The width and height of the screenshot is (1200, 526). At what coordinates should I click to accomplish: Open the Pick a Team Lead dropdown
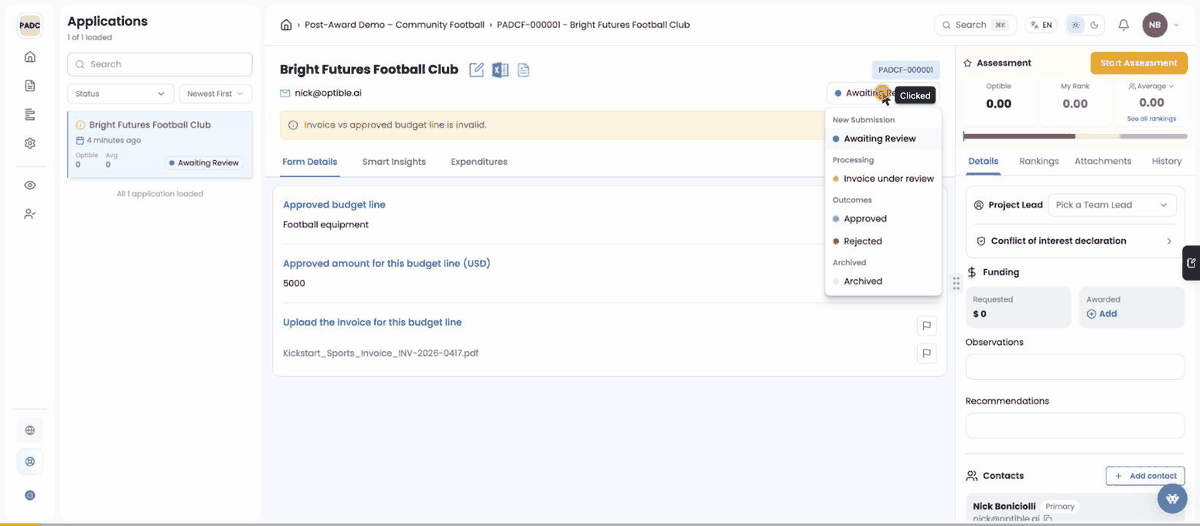pyautogui.click(x=1112, y=205)
